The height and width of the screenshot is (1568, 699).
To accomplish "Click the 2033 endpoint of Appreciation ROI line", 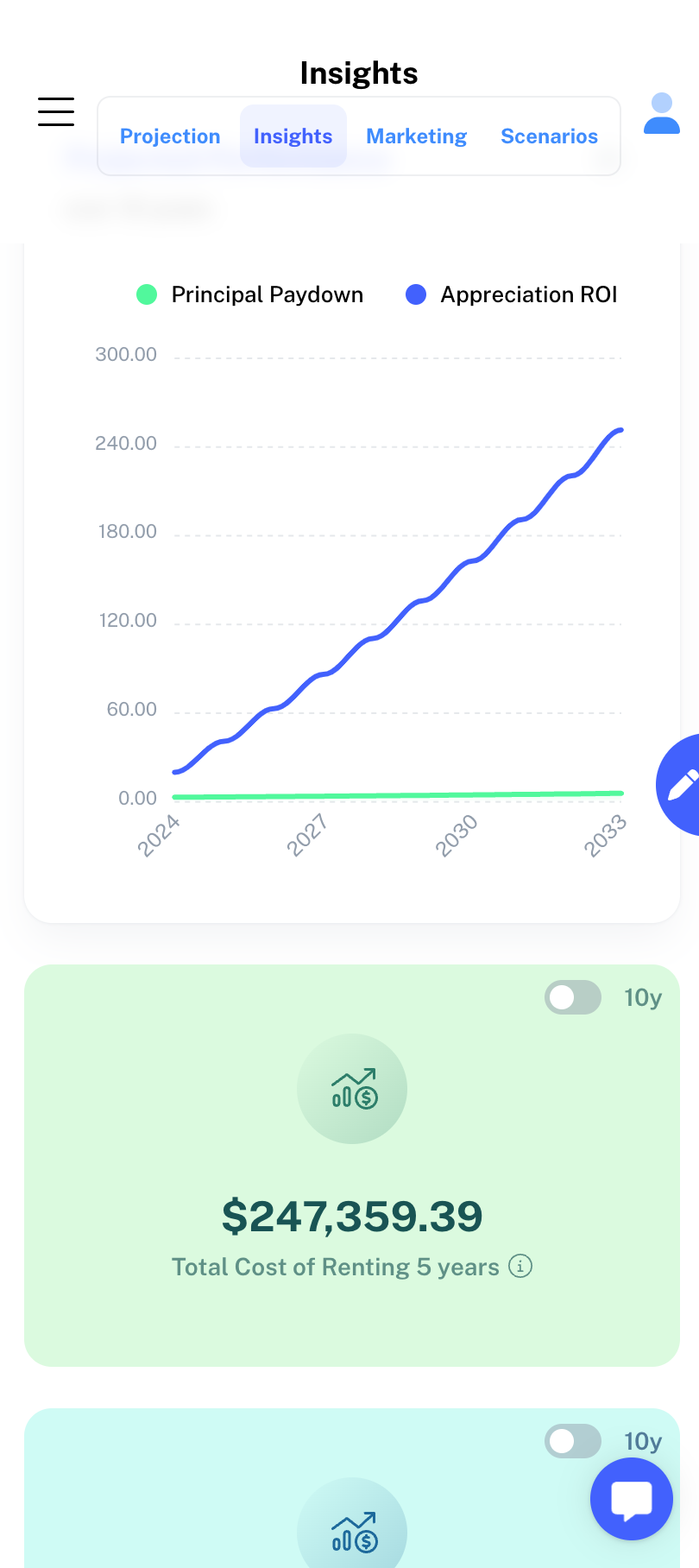I will [x=620, y=430].
